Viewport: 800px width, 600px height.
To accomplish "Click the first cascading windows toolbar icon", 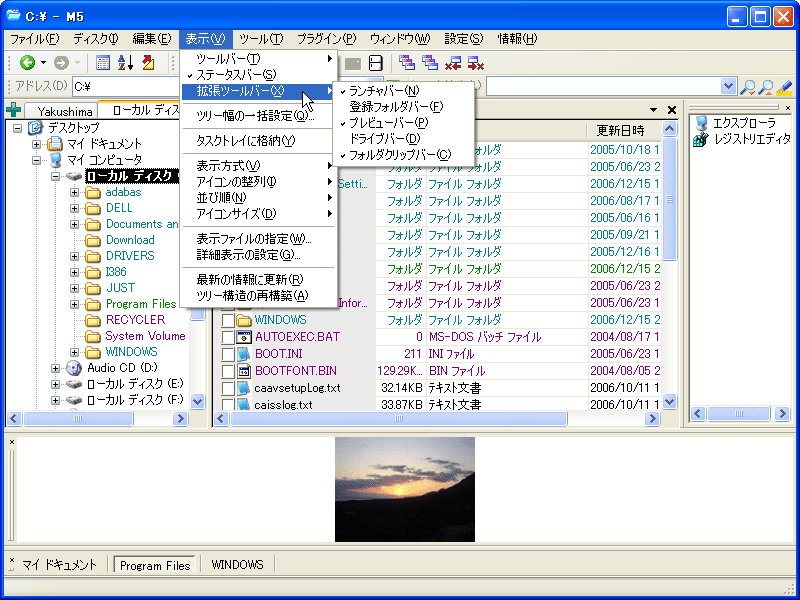I will click(x=407, y=62).
